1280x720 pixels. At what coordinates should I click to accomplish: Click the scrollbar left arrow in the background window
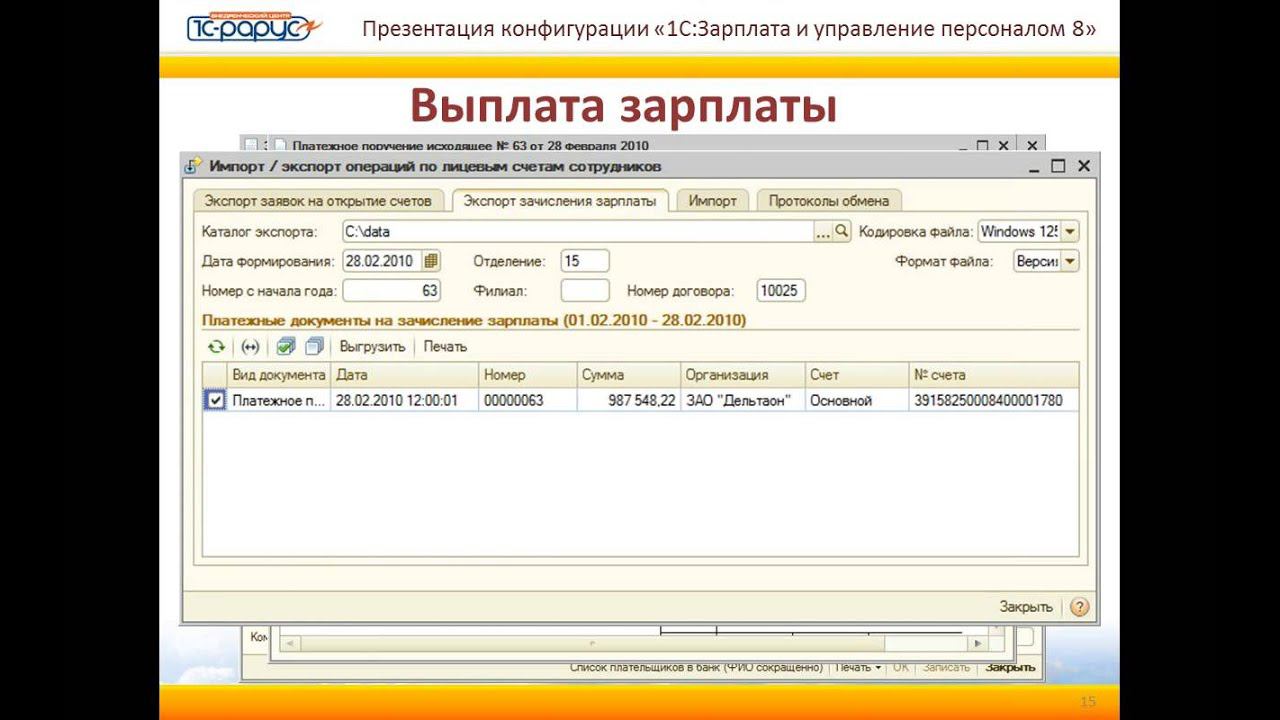290,644
